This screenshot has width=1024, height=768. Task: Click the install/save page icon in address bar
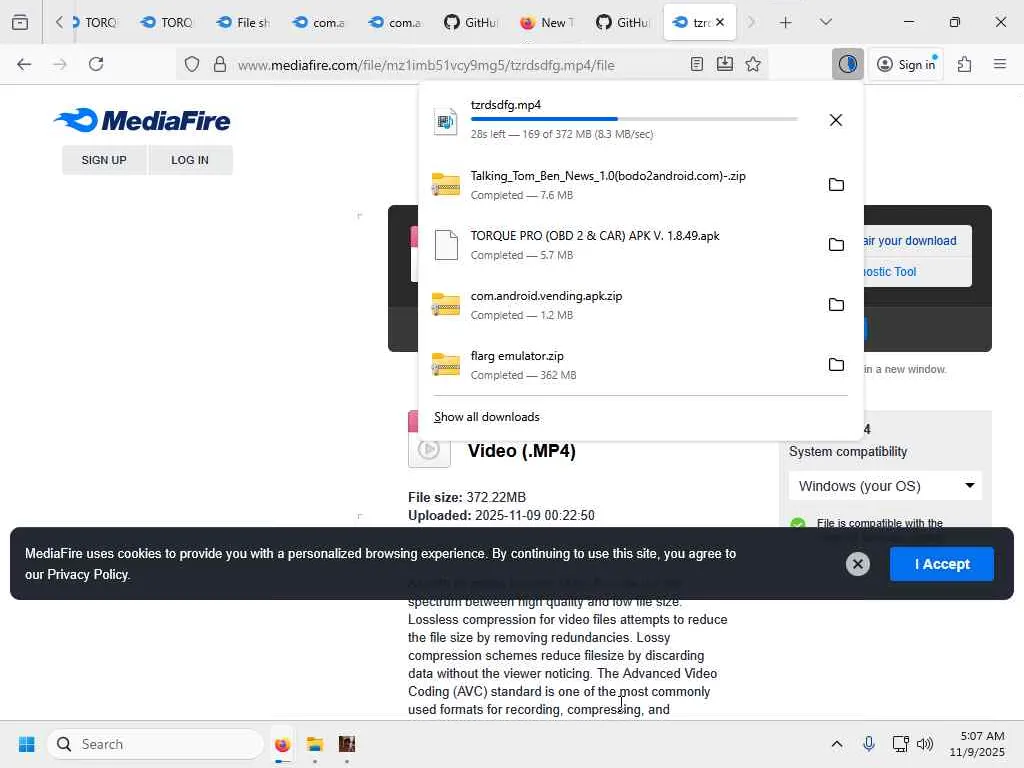pyautogui.click(x=725, y=64)
